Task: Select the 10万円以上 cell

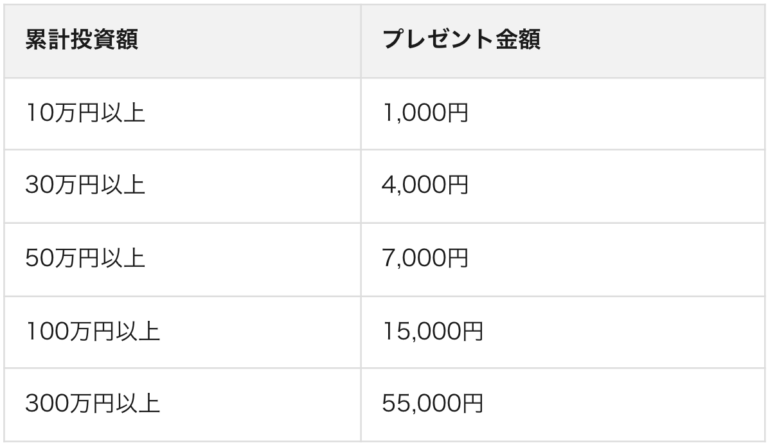Action: [x=86, y=113]
